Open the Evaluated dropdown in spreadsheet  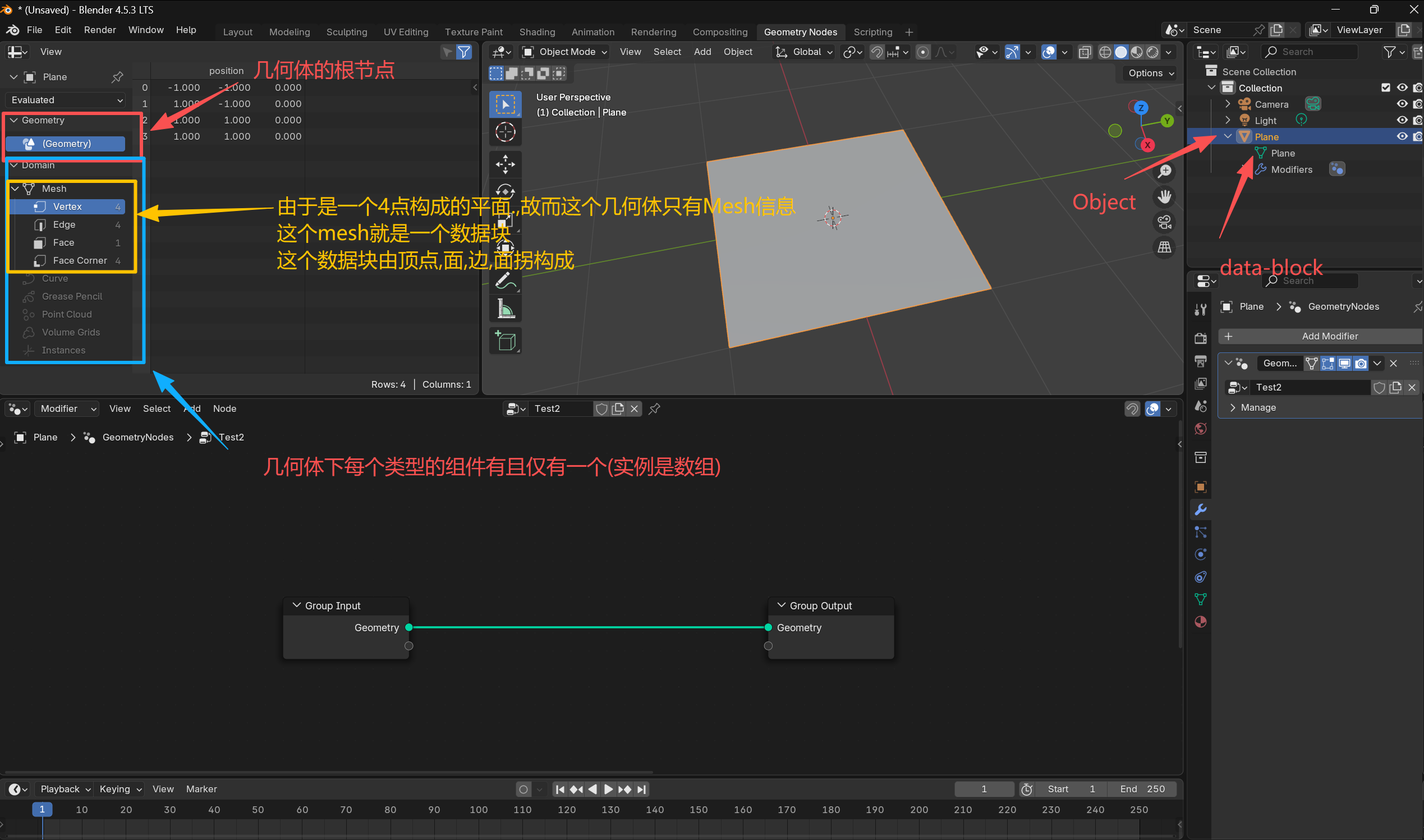coord(66,100)
